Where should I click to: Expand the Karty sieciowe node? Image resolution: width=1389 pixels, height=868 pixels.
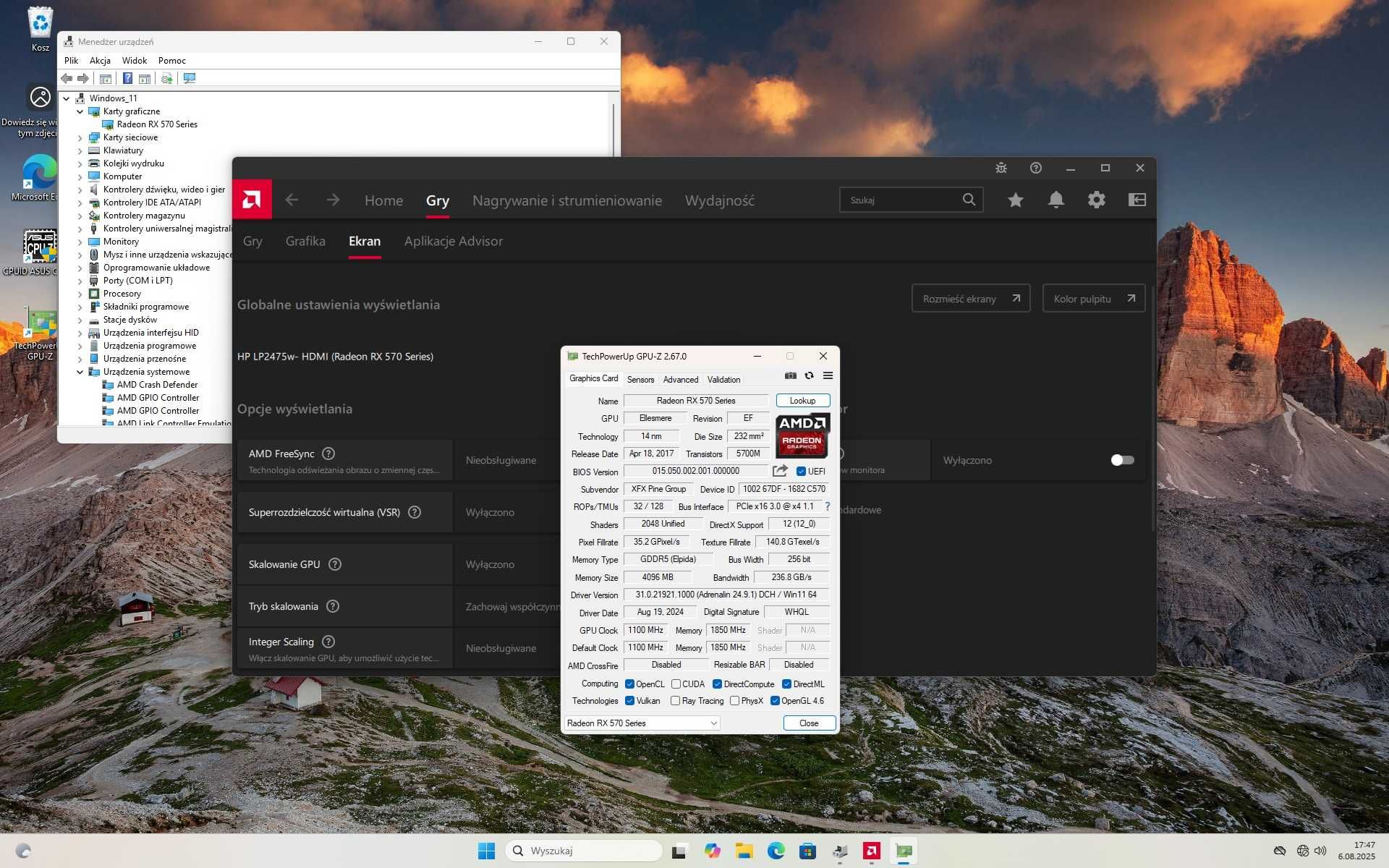(80, 137)
